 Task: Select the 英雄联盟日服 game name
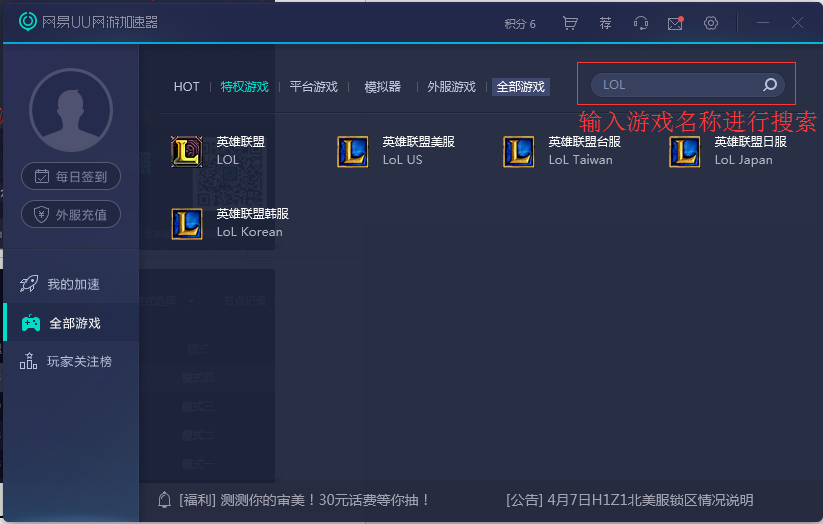pos(750,142)
